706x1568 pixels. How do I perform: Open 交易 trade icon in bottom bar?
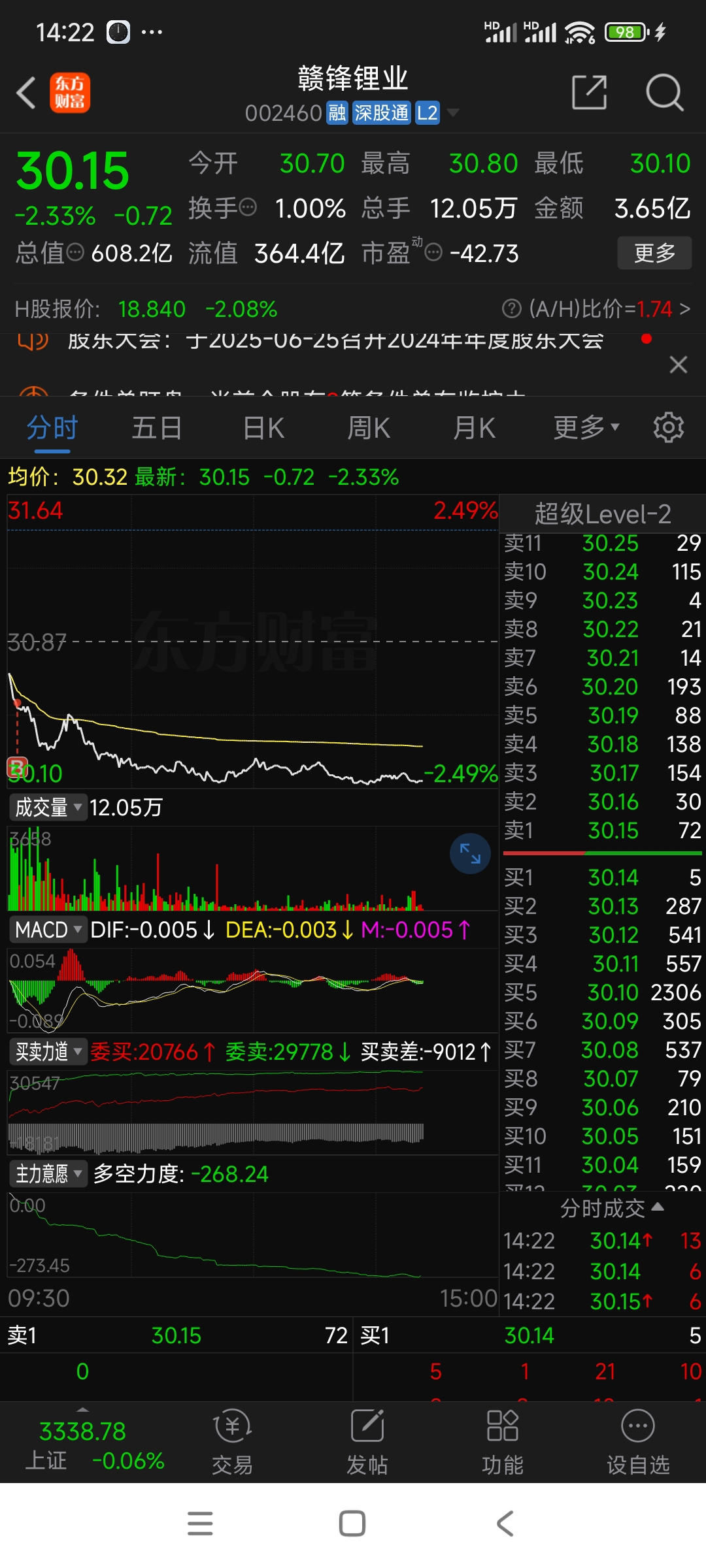pyautogui.click(x=232, y=1443)
